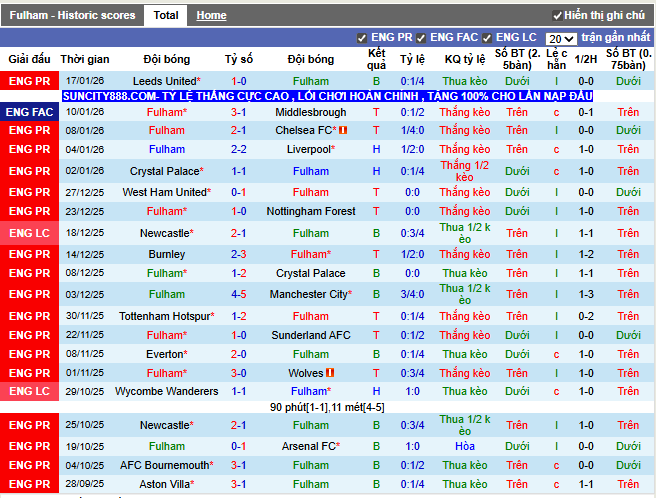This screenshot has width=656, height=498.
Task: Click the Giải đấu column header
Action: click(x=29, y=59)
